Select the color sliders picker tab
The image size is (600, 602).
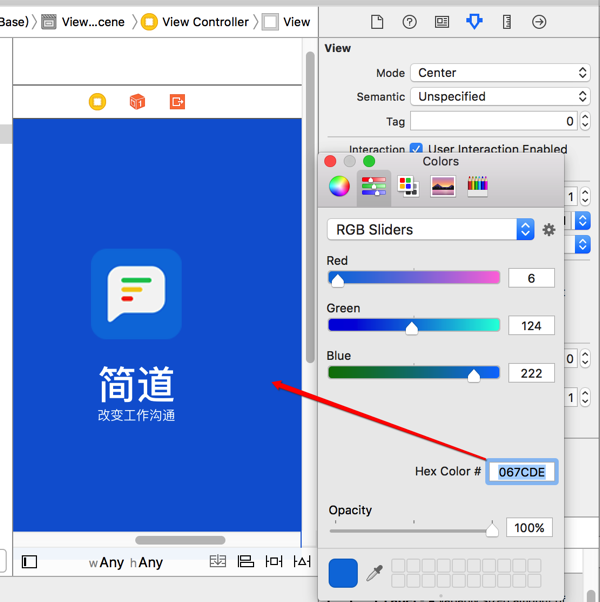pos(374,186)
